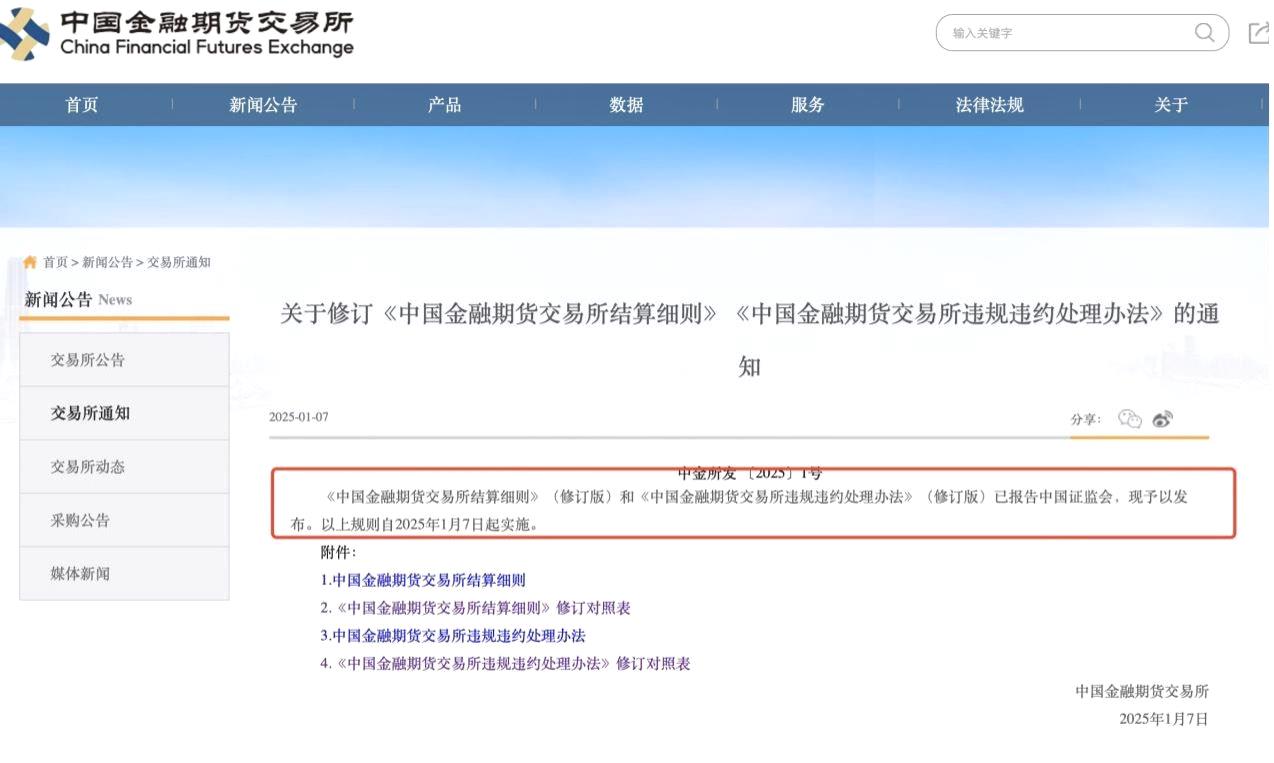Open 新闻公告 in the top navigation bar
The image size is (1274, 763).
pos(263,105)
